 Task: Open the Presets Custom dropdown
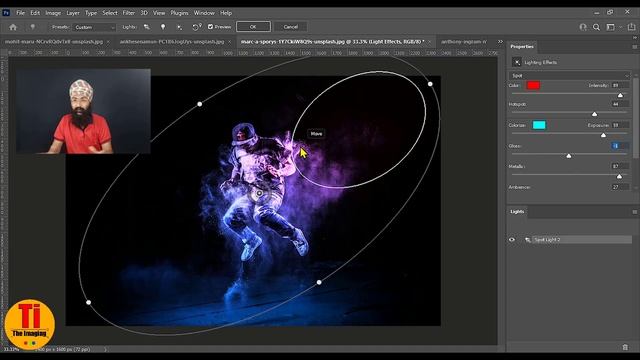click(x=94, y=27)
